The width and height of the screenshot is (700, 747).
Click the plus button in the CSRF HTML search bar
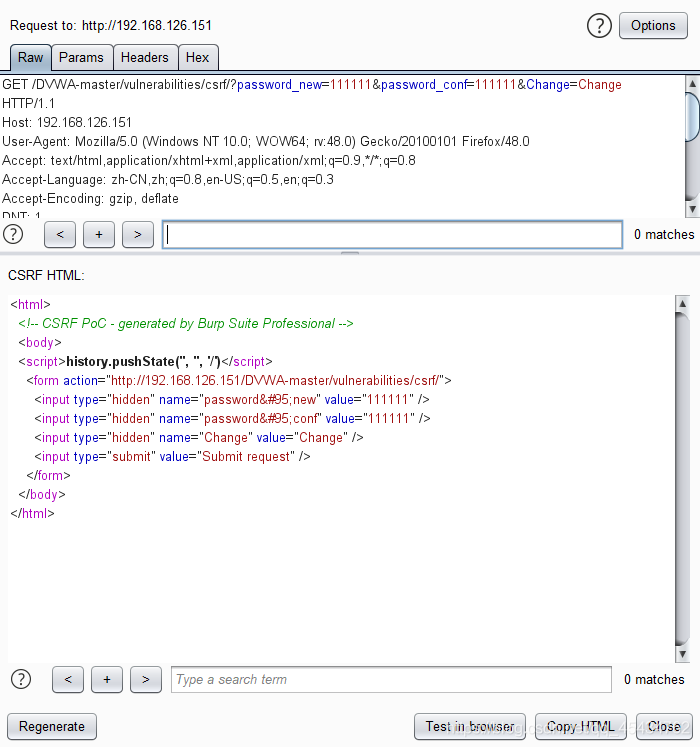tap(107, 679)
